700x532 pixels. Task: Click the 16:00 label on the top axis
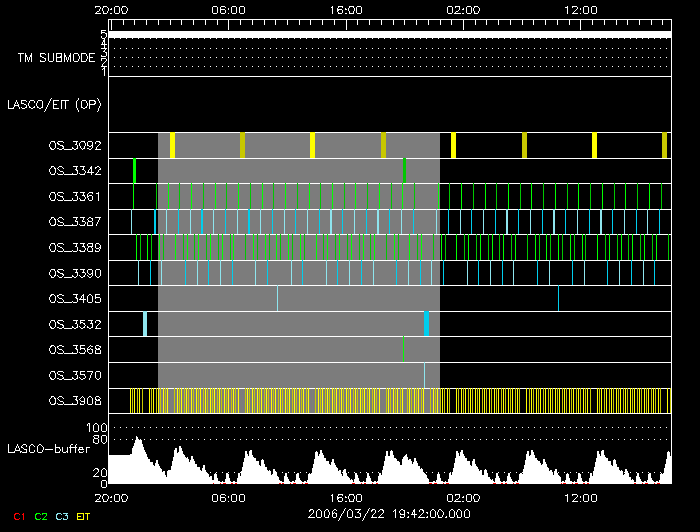[346, 9]
